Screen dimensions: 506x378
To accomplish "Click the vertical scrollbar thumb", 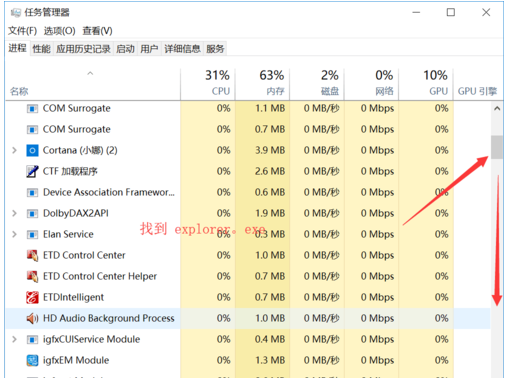I will 497,147.
